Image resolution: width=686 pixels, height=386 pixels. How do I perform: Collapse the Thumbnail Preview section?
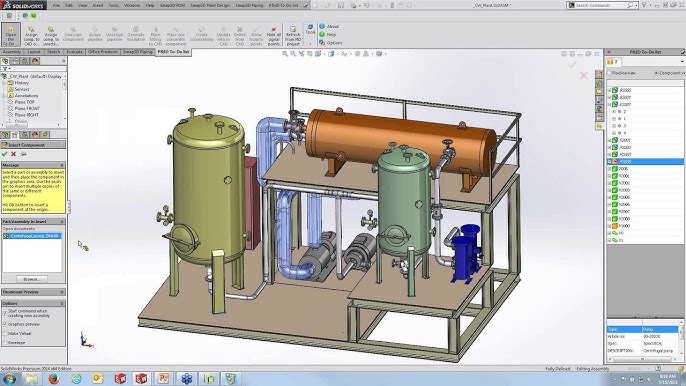coord(62,292)
